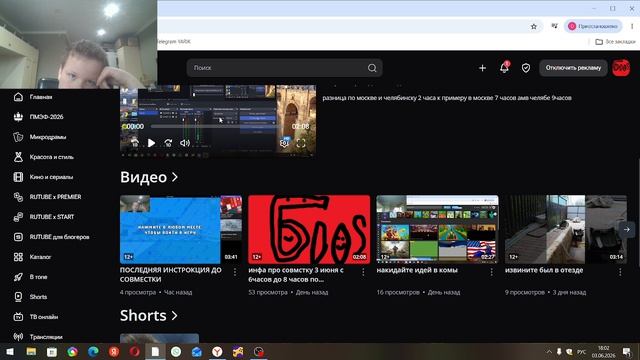Image resolution: width=640 pixels, height=360 pixels.
Task: Click title инфа про совмстку 3 июня
Action: (x=296, y=275)
